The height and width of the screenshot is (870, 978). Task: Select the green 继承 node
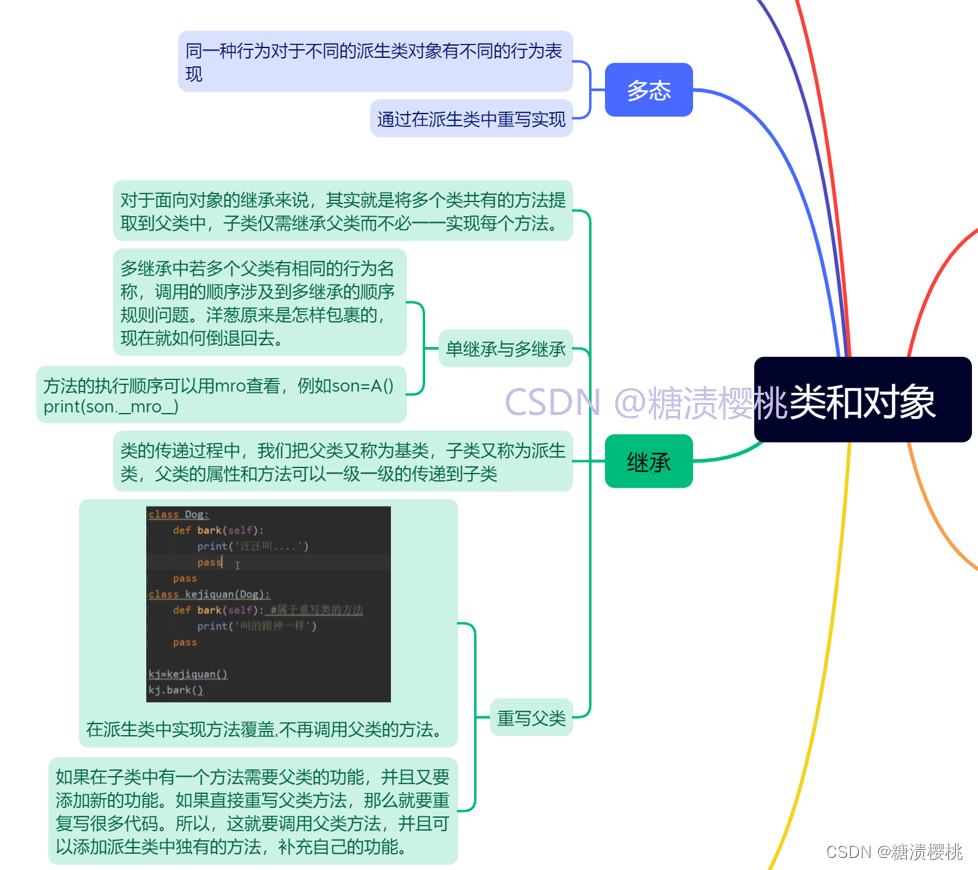pos(648,461)
